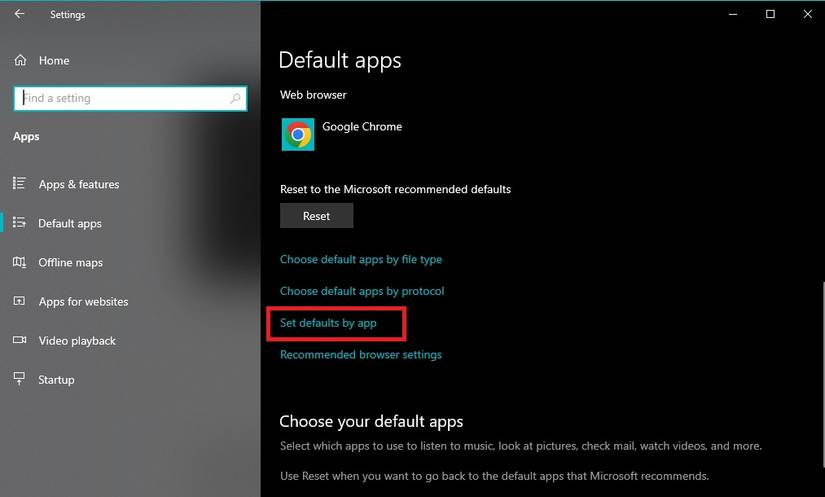Screen dimensions: 825x497
Task: Open Video playback settings
Action: (x=77, y=341)
